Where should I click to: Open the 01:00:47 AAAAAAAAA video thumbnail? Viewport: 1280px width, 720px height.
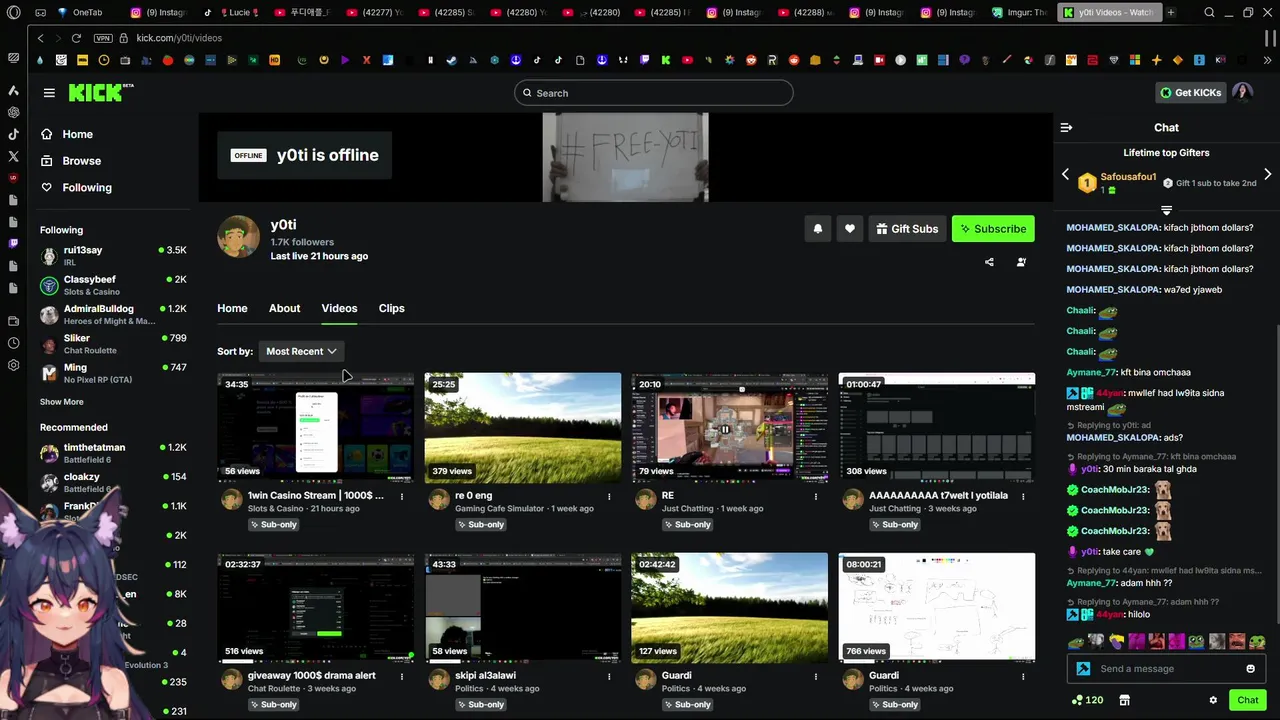pyautogui.click(x=936, y=427)
